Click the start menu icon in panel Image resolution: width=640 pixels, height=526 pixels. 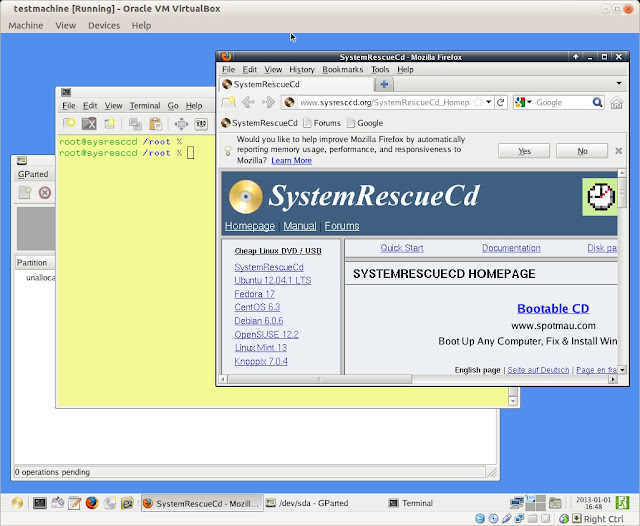[17, 503]
